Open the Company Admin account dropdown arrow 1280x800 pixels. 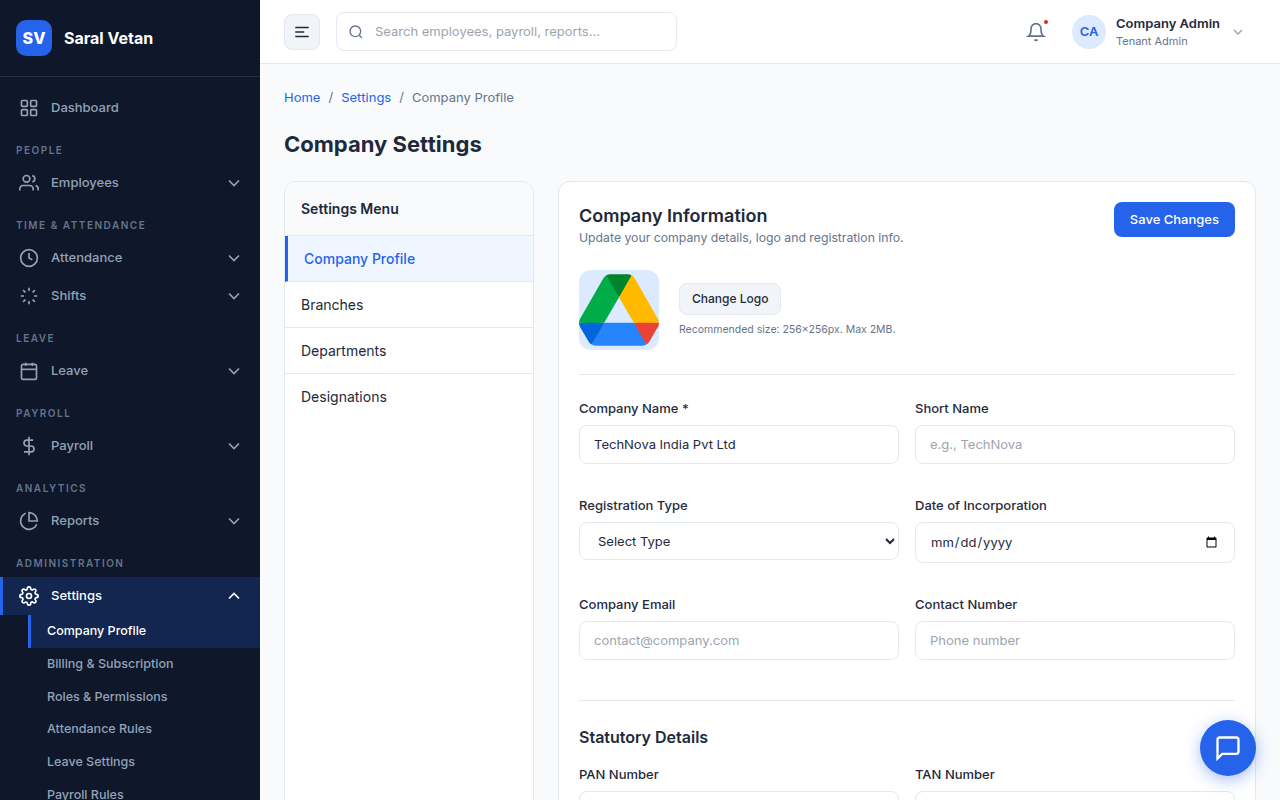(1238, 32)
